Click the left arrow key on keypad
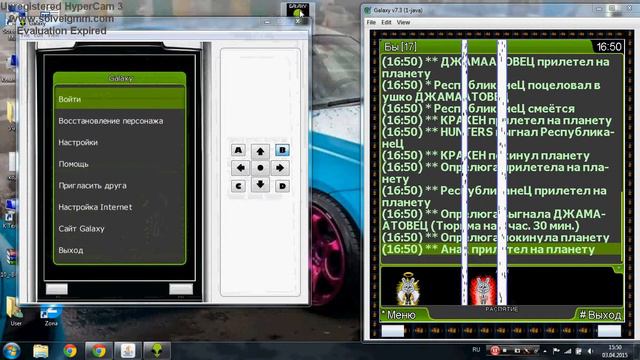640x360 pixels. [x=240, y=168]
